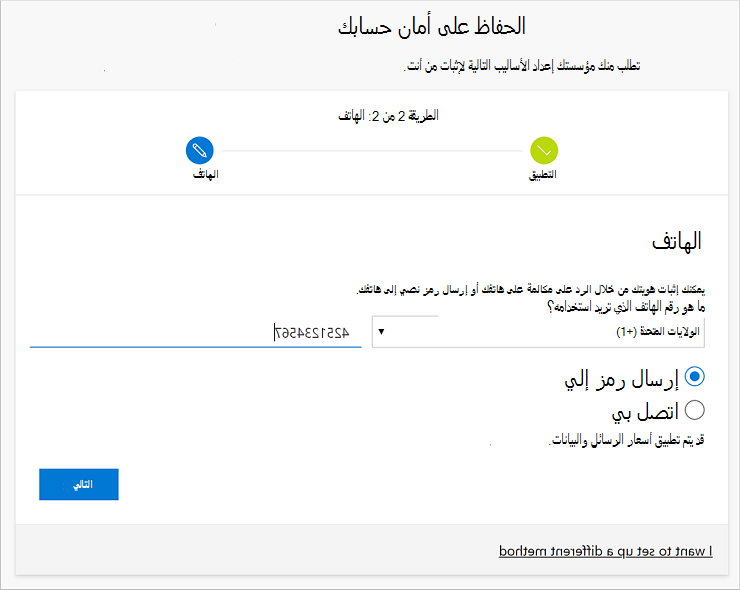This screenshot has height=590, width=740.
Task: Click the question text "ما هو رقم الهاتف الذي تريد استخدامه؟"
Action: (x=626, y=307)
